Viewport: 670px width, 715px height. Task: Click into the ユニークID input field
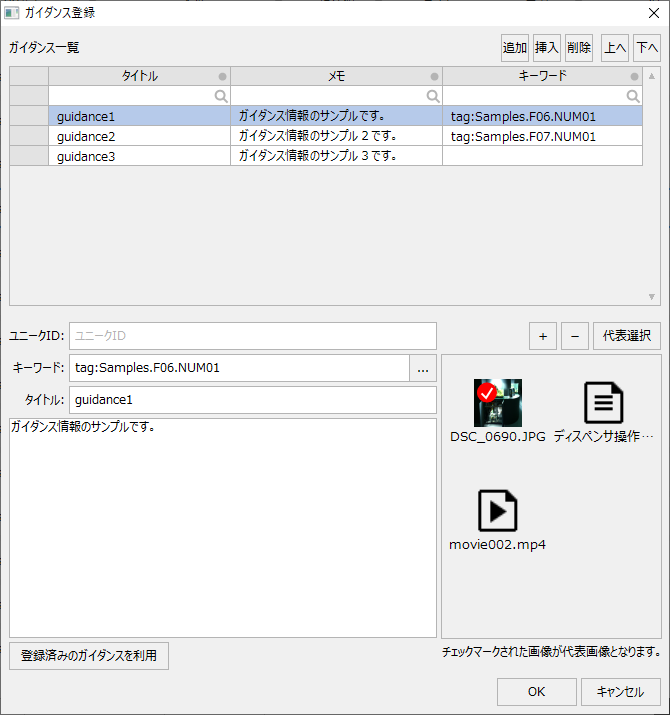[x=252, y=336]
